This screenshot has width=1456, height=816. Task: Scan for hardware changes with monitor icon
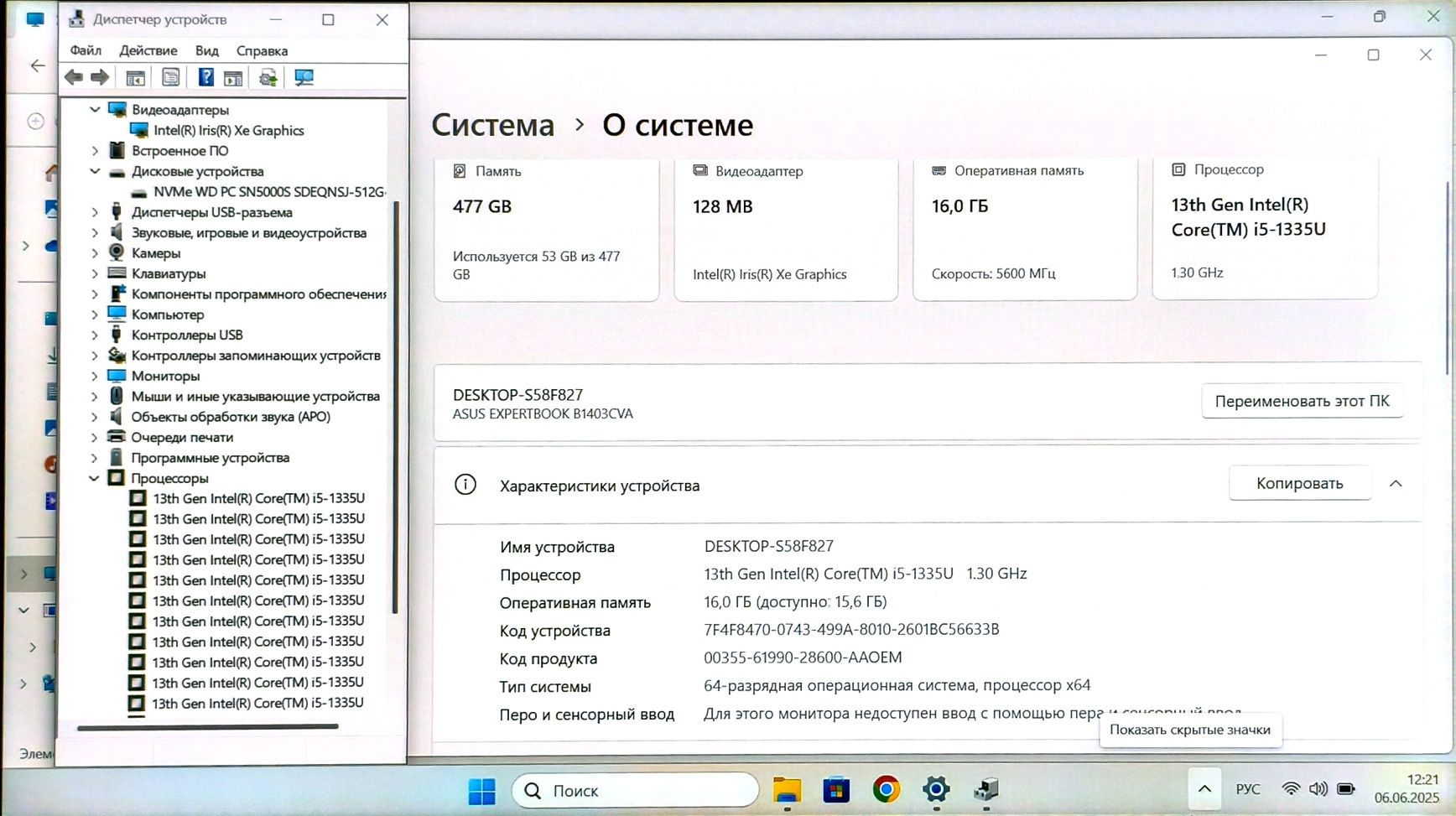pyautogui.click(x=304, y=78)
